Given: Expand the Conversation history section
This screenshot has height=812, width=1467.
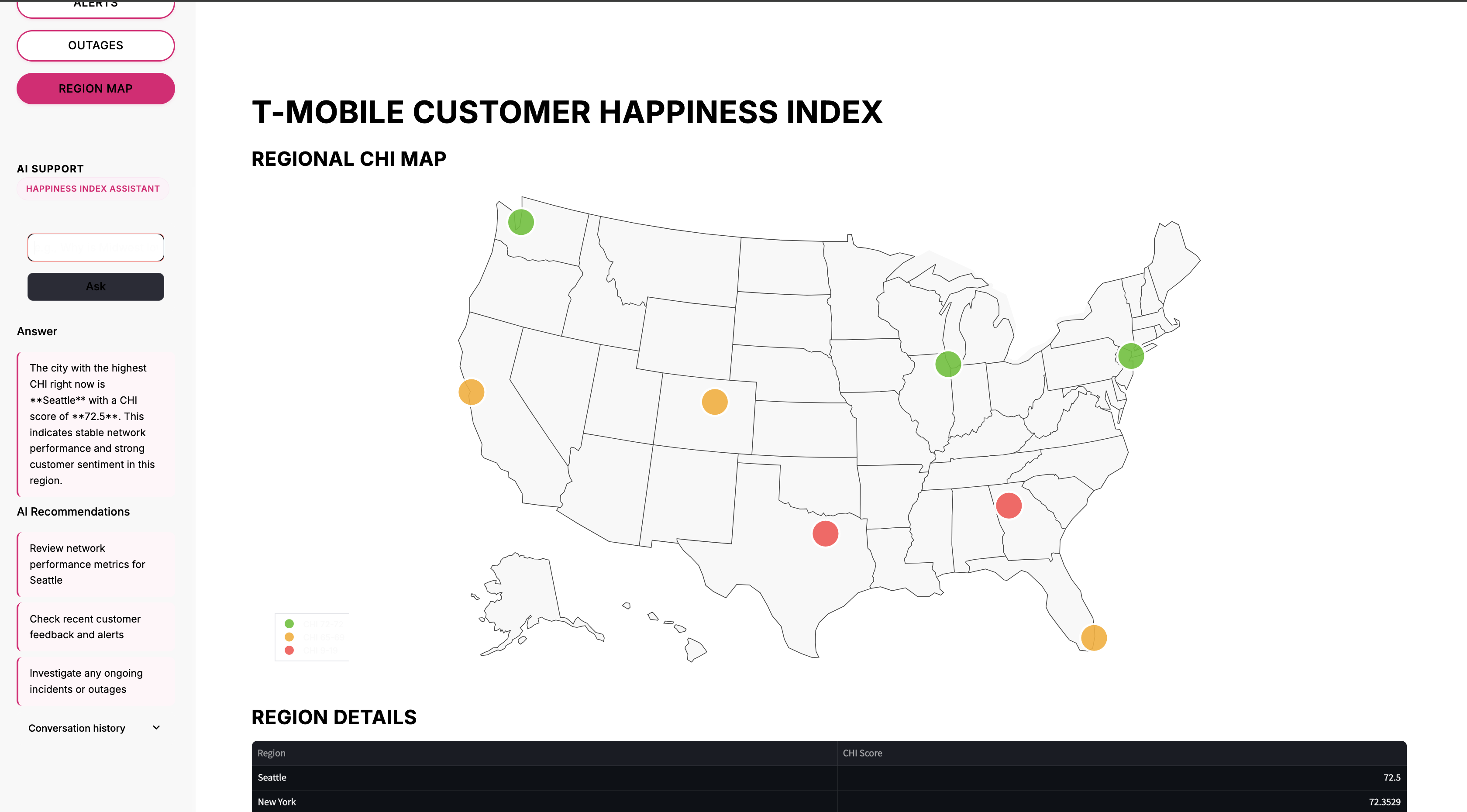Looking at the screenshot, I should point(77,728).
